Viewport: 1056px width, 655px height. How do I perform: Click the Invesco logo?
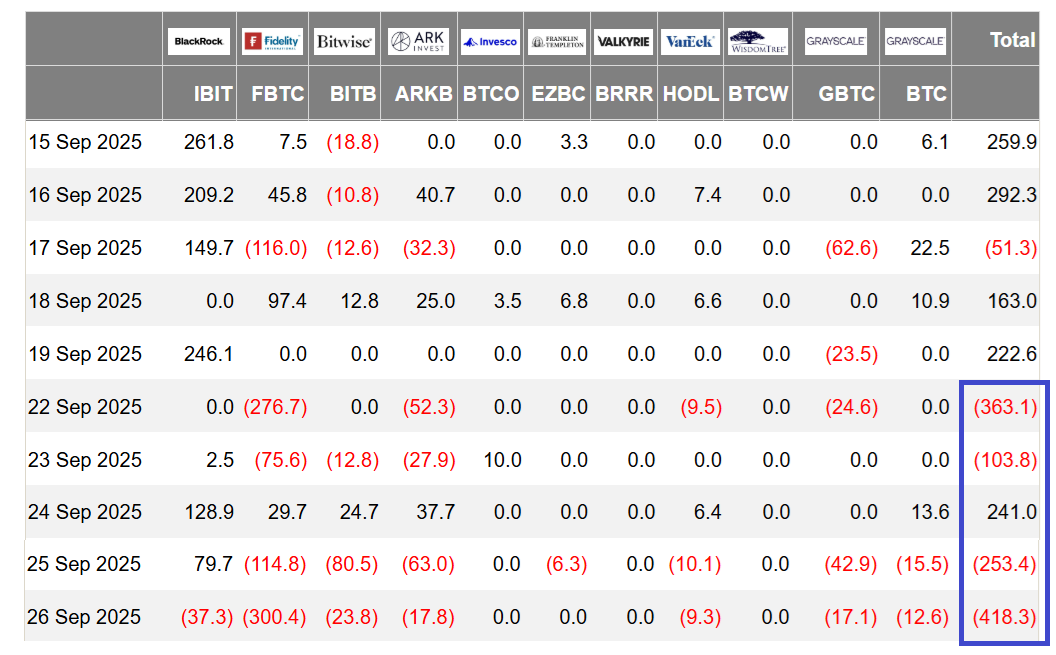point(490,41)
